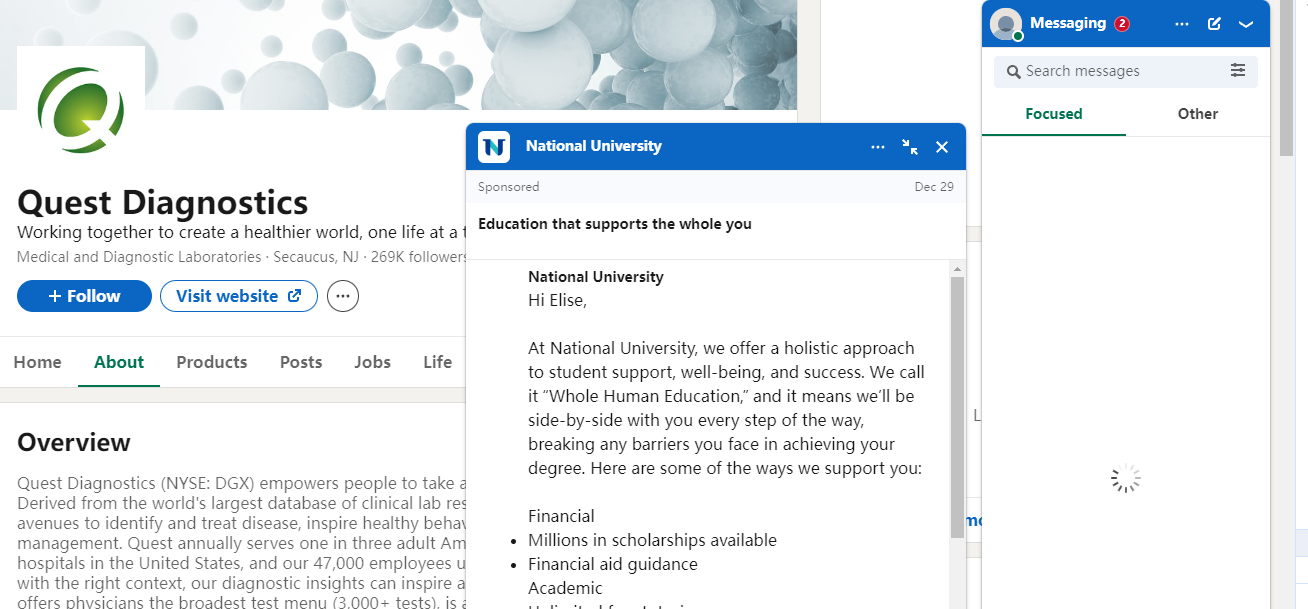This screenshot has width=1308, height=609.
Task: Open the more options circle button beside Visit website
Action: click(343, 296)
